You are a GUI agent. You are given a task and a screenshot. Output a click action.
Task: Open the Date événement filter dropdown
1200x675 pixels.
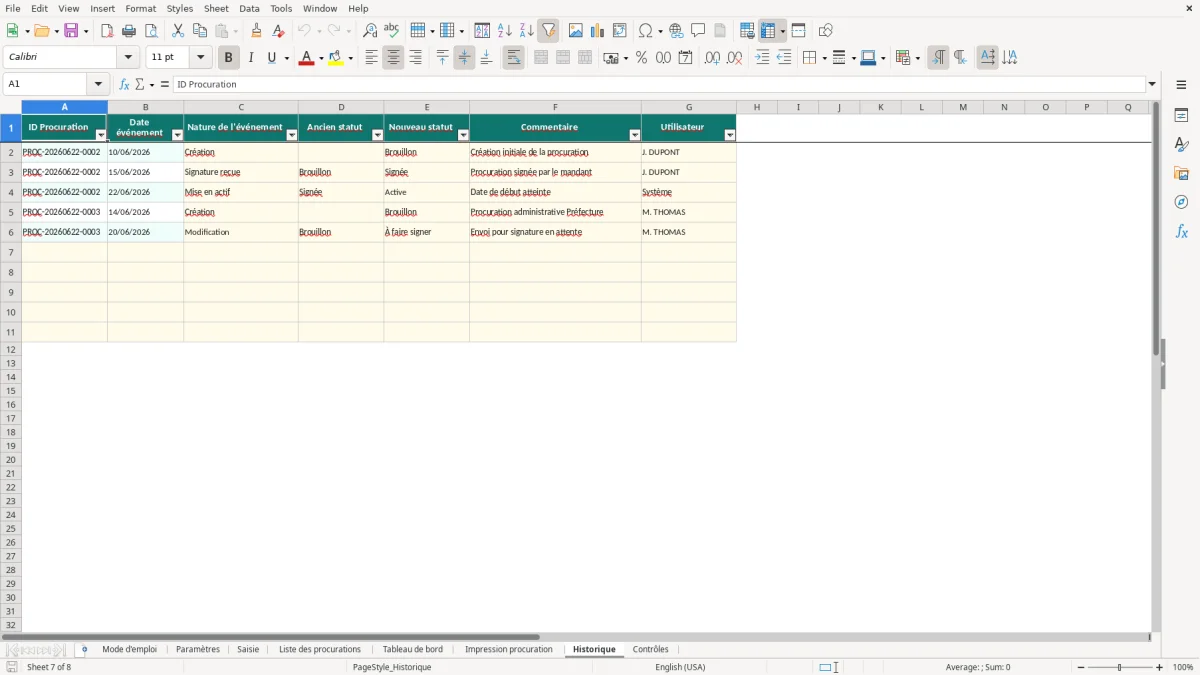[178, 135]
